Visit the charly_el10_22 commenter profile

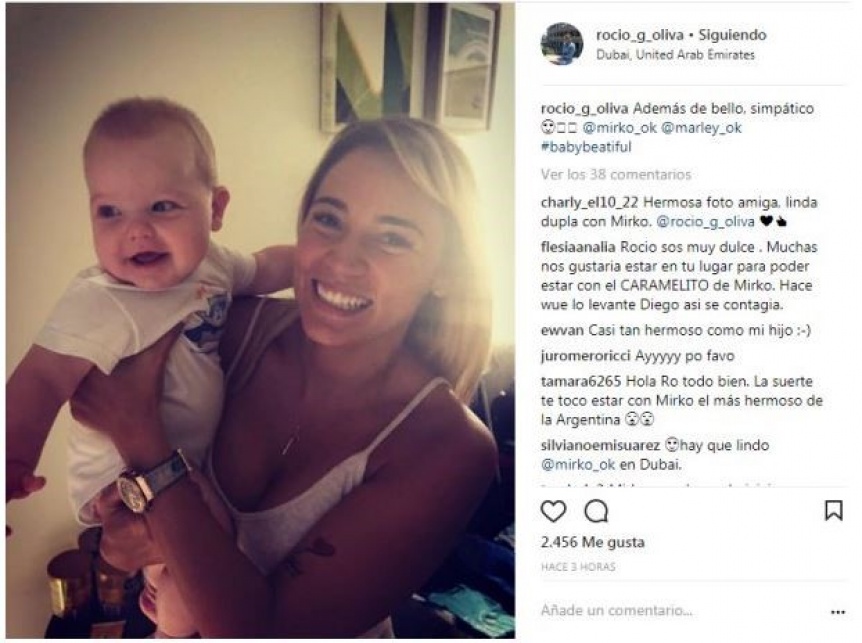pyautogui.click(x=589, y=203)
